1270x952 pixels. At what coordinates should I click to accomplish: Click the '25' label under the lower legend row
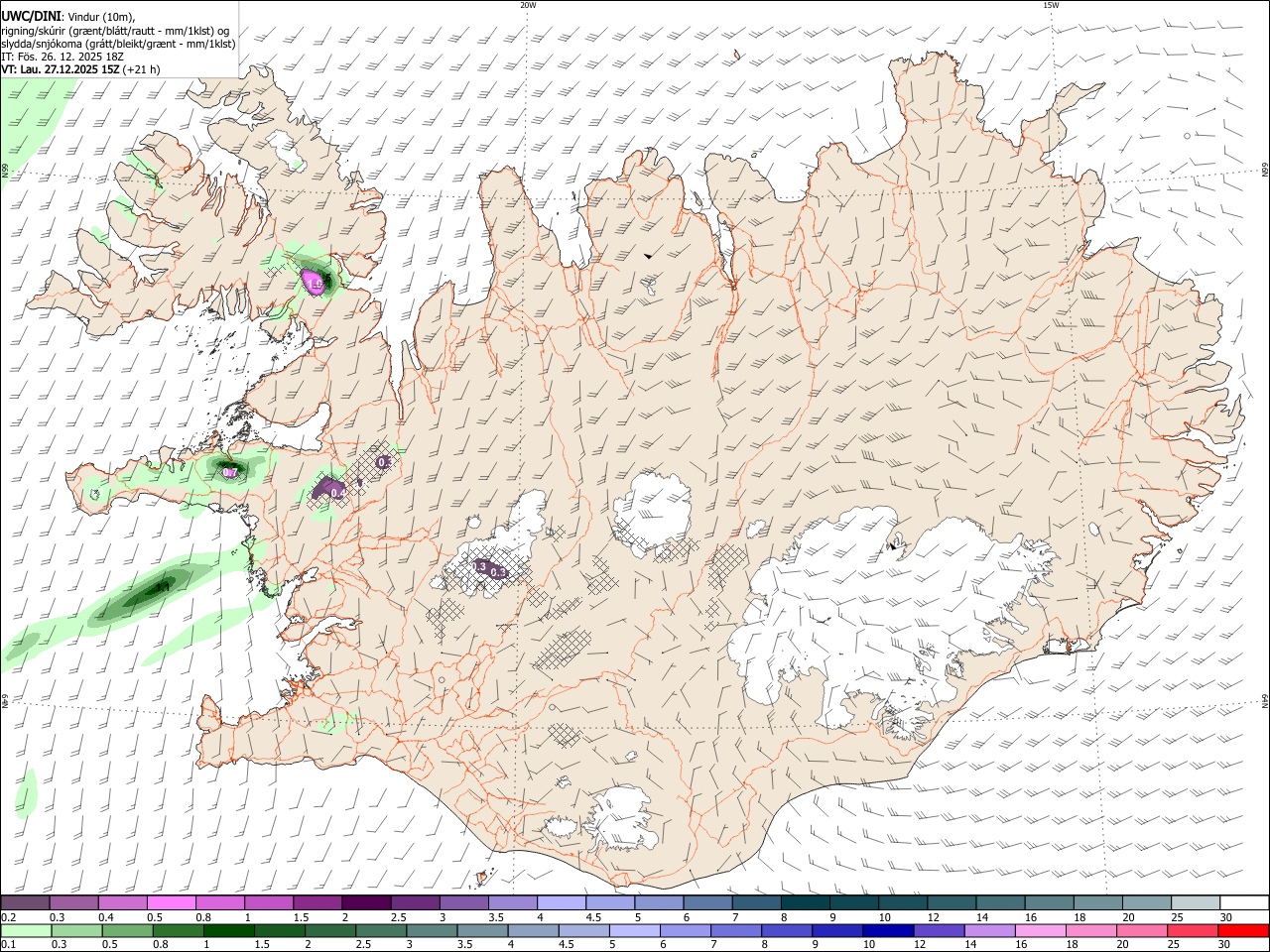1175,944
